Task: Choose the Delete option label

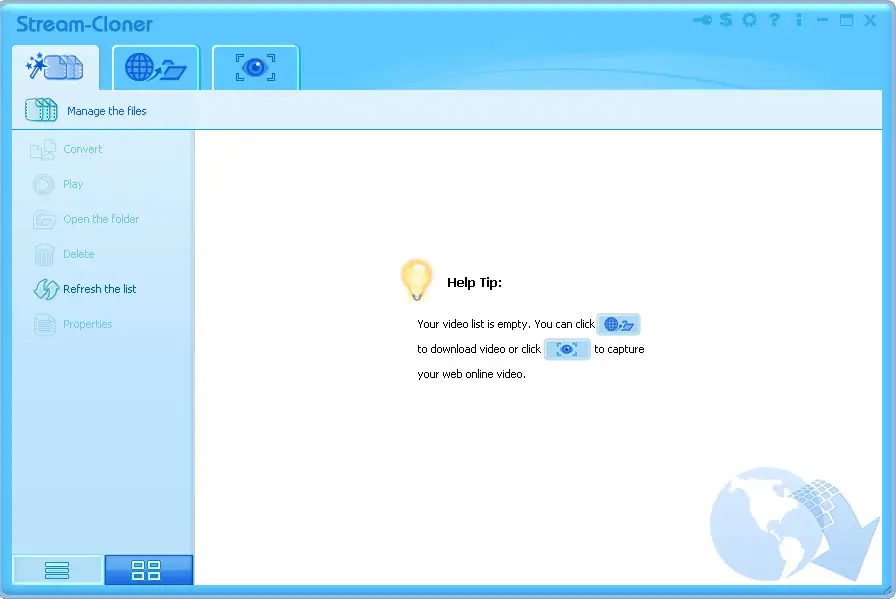Action: pos(79,254)
